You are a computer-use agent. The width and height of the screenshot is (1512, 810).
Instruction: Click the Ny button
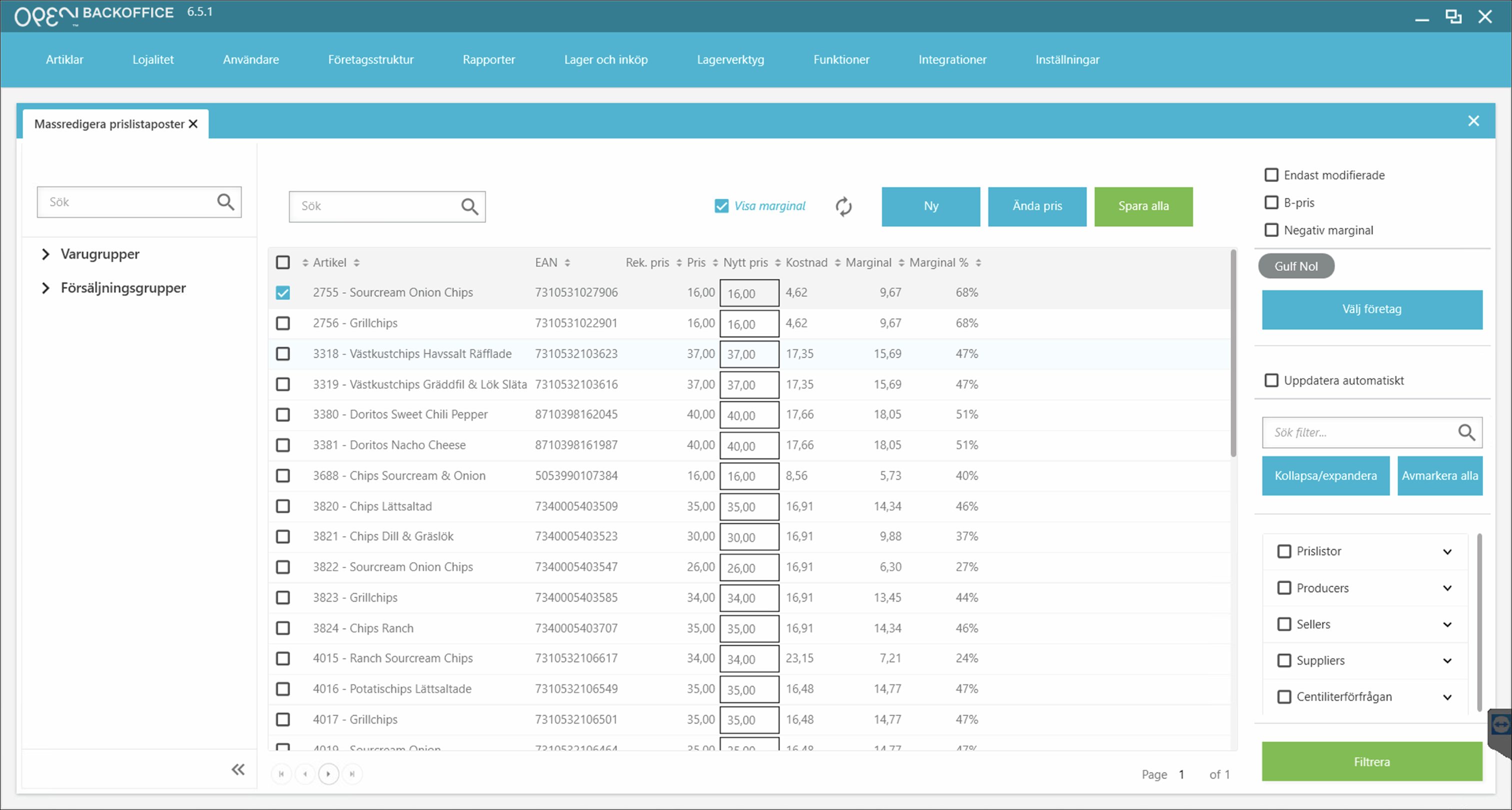(x=931, y=206)
